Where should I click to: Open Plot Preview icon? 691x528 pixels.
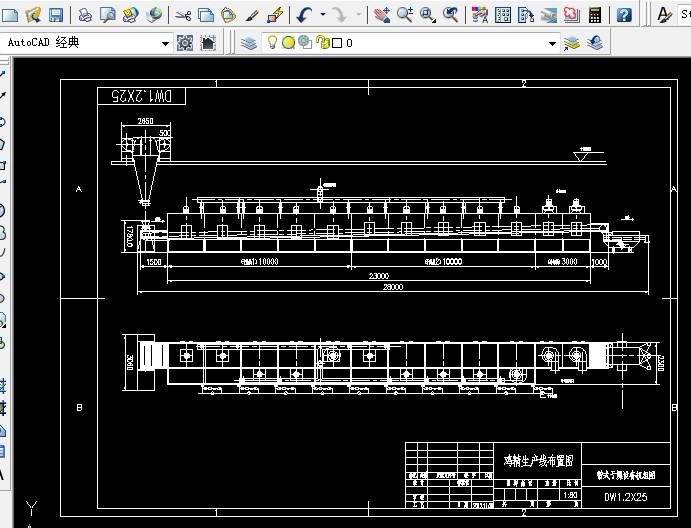[108, 15]
